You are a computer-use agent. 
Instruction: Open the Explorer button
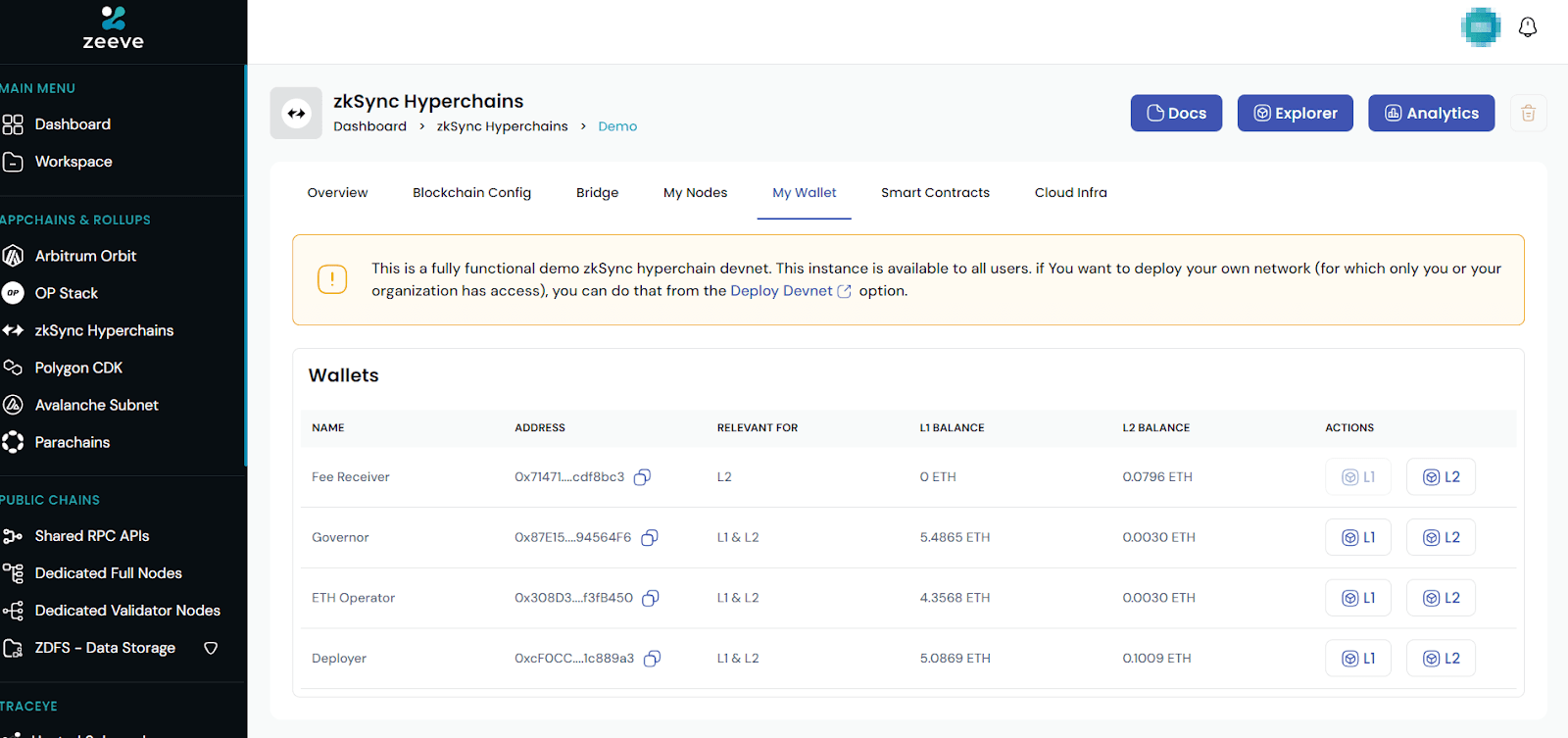(x=1295, y=113)
